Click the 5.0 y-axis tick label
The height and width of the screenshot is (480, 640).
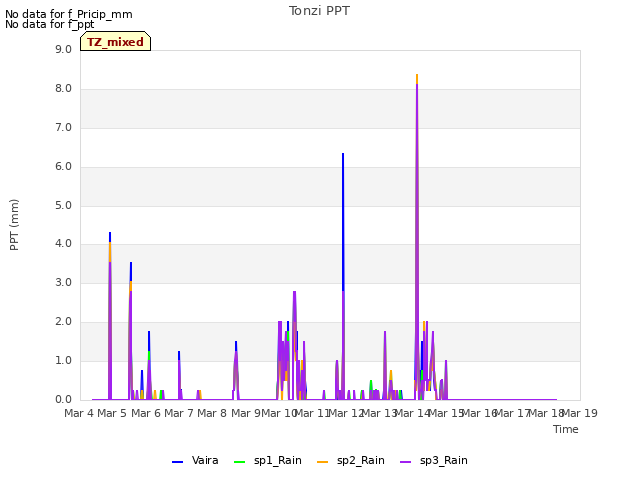click(x=63, y=205)
